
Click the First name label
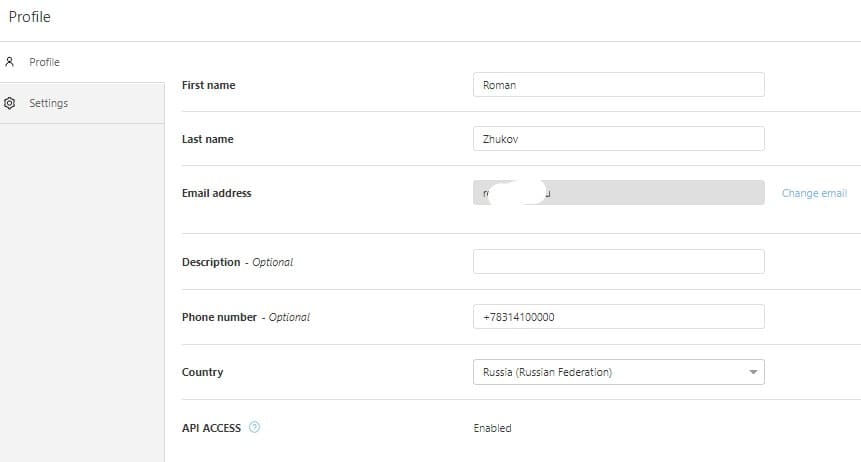[209, 85]
